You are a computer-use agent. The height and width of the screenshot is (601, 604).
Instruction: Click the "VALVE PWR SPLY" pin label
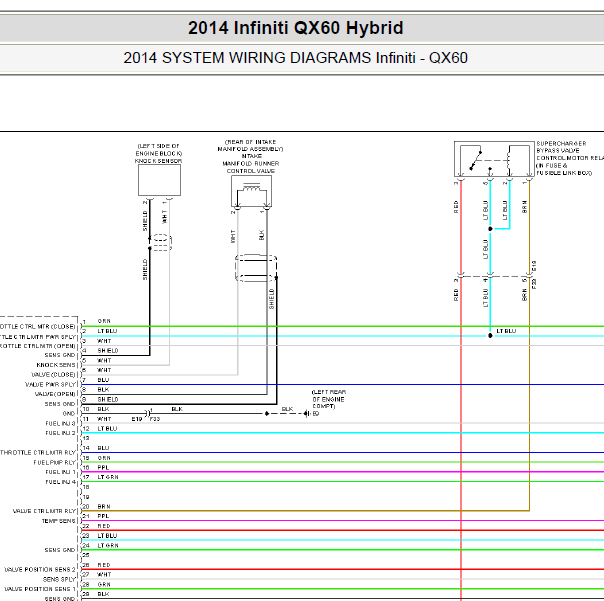click(x=51, y=384)
